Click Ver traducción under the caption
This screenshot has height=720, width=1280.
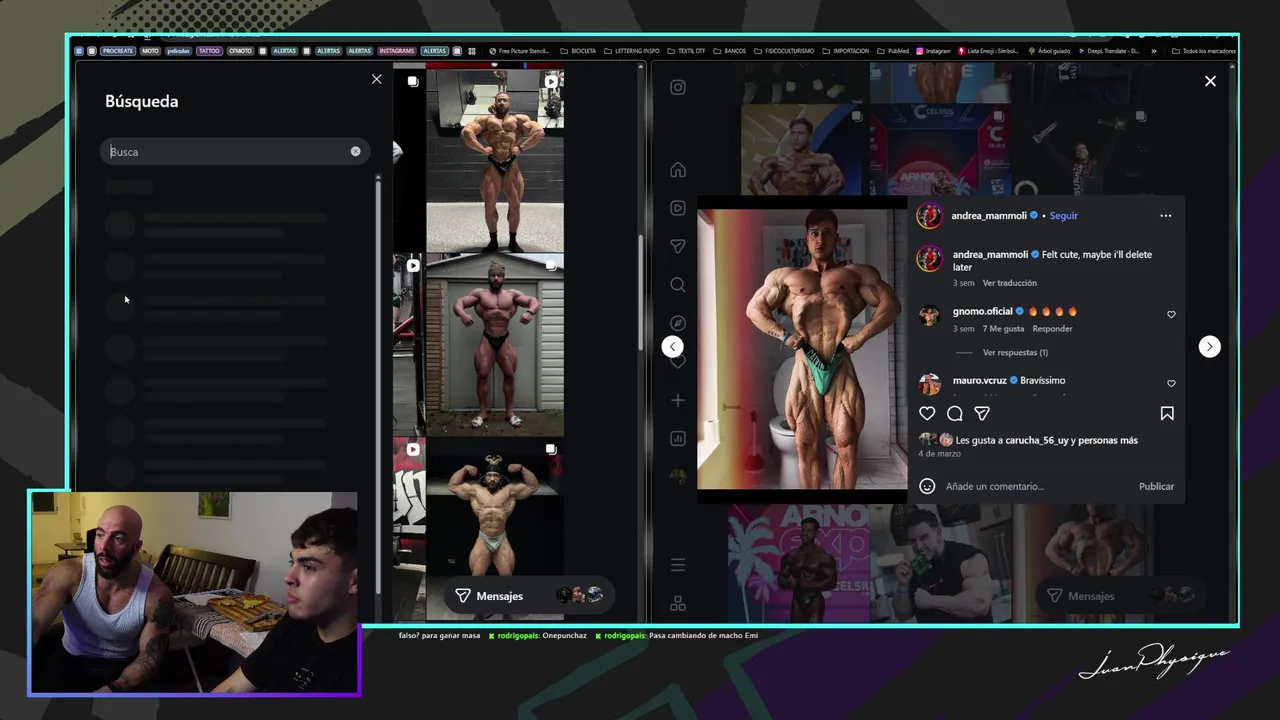point(1009,283)
